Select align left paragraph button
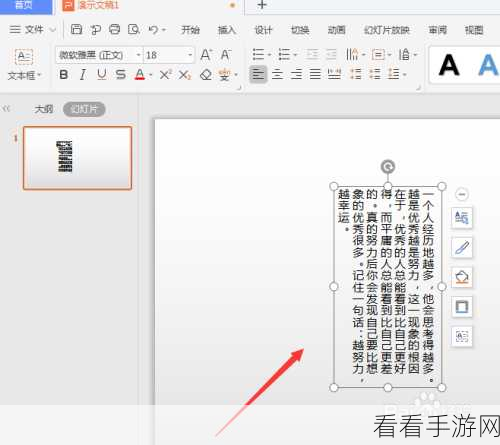This screenshot has width=500, height=445. pyautogui.click(x=258, y=74)
